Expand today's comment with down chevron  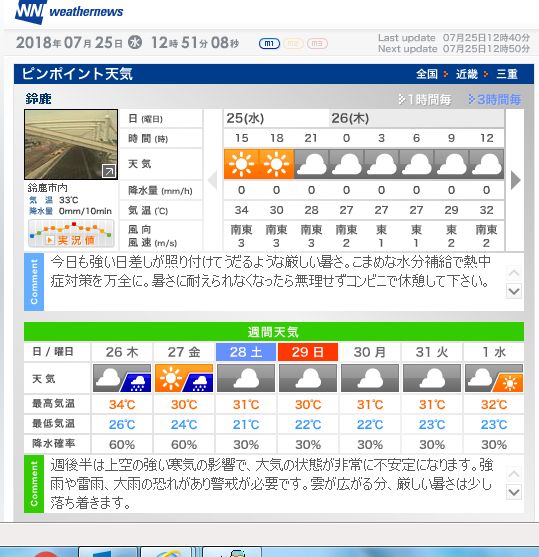tap(514, 291)
